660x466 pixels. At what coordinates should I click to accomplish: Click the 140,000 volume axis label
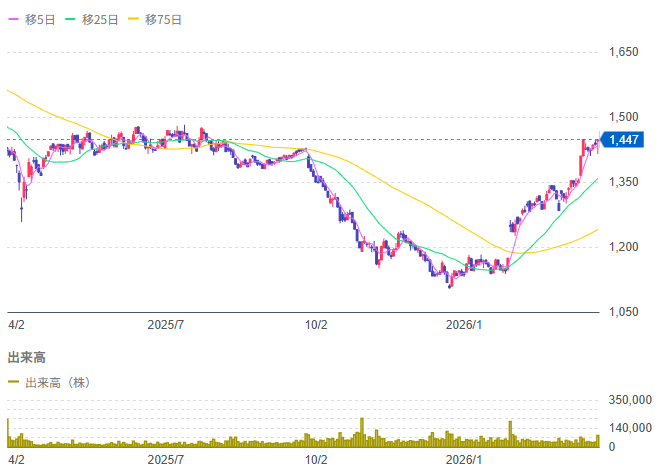630,428
